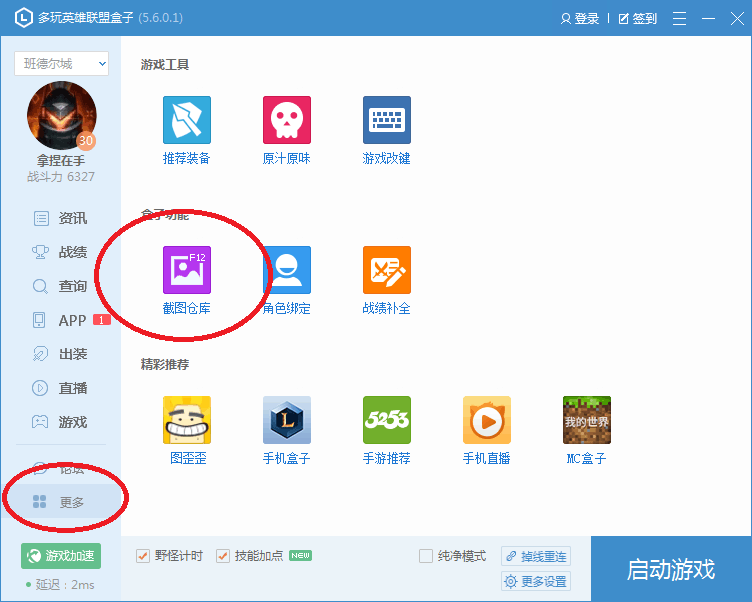Click the red 1 notification badge
This screenshot has height=602, width=752.
coord(102,319)
